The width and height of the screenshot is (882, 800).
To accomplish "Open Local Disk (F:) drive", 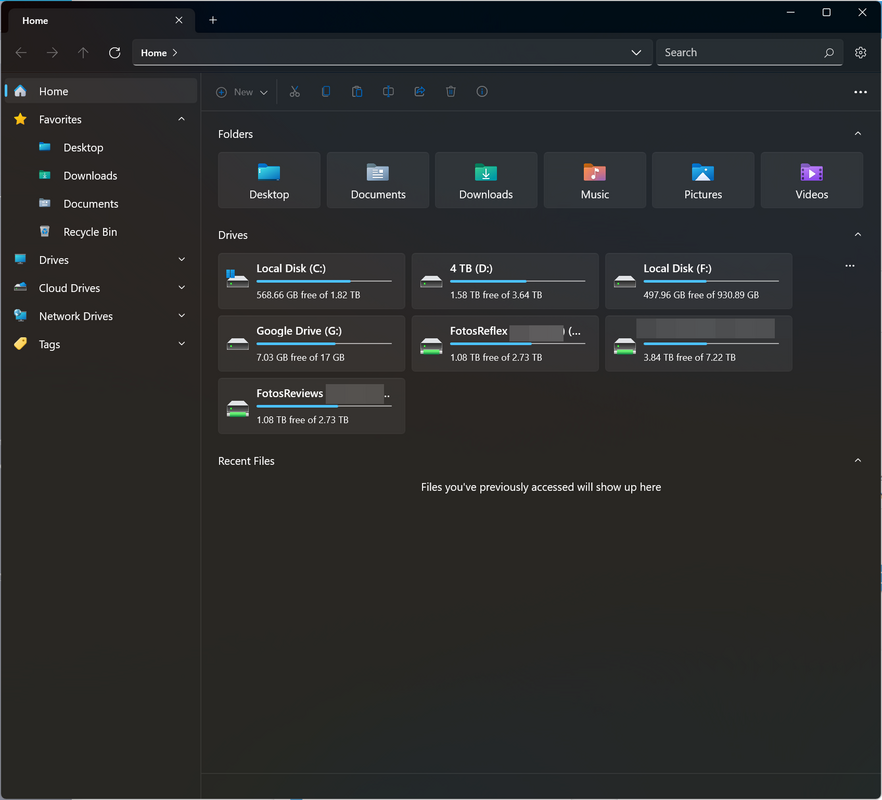I will (x=699, y=281).
